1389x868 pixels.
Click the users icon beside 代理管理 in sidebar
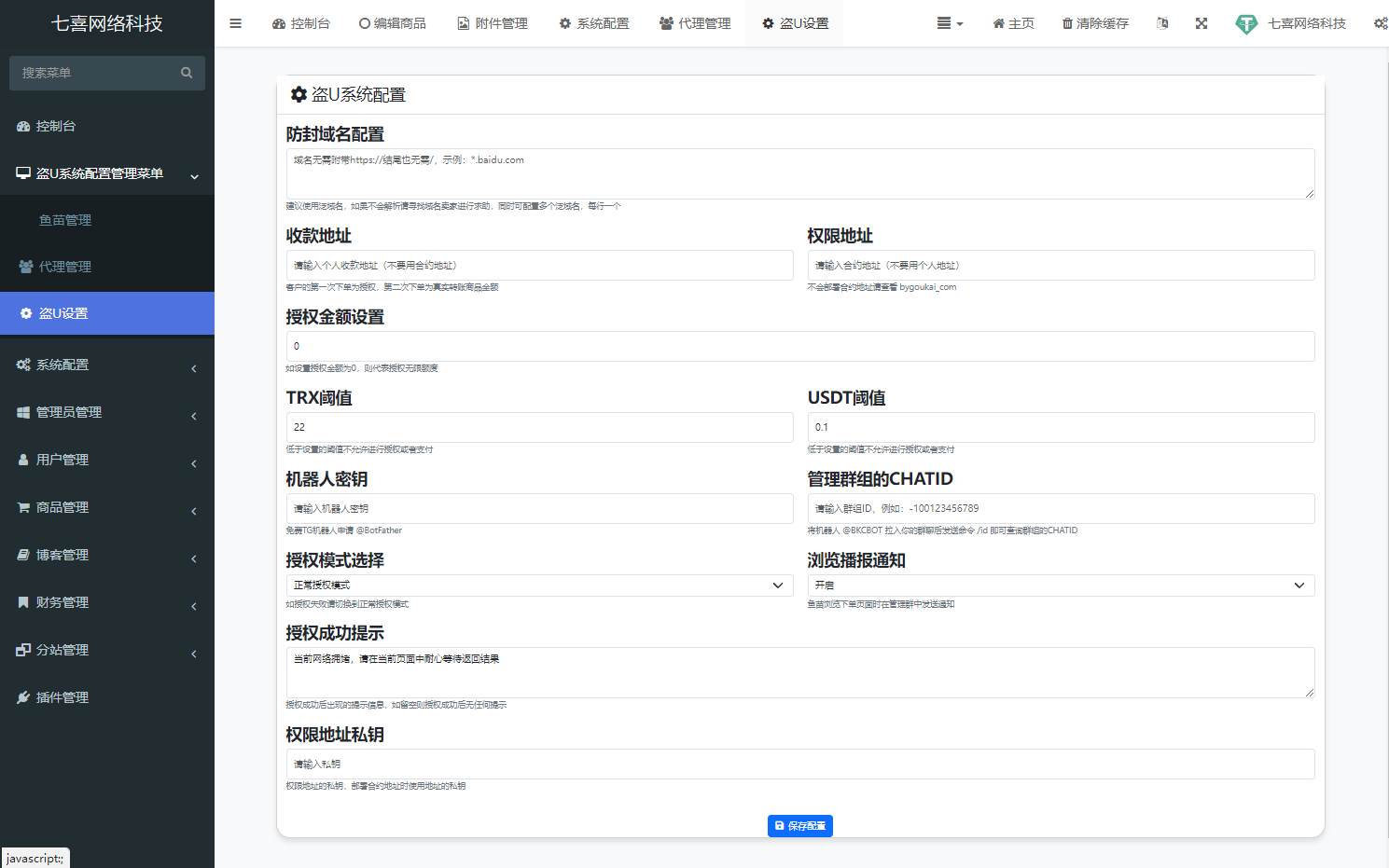(x=23, y=266)
